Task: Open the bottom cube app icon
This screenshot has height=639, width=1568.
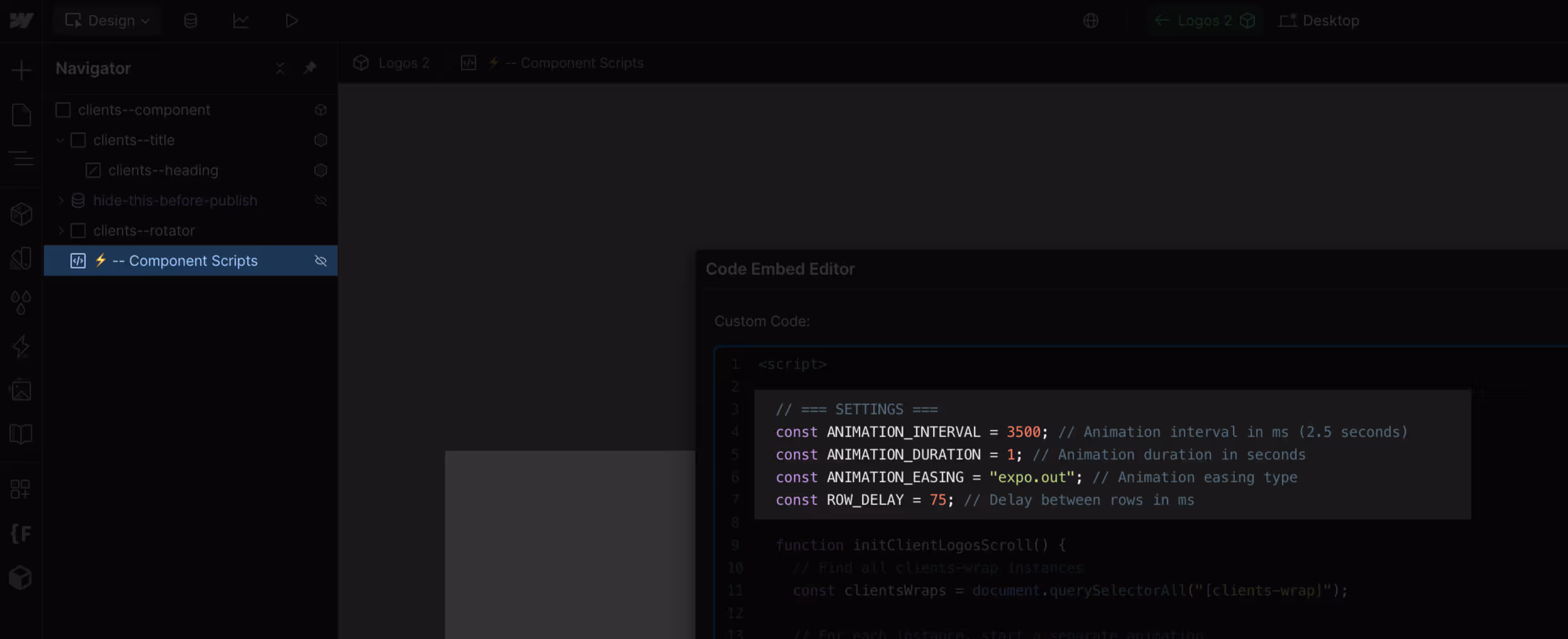Action: point(20,577)
